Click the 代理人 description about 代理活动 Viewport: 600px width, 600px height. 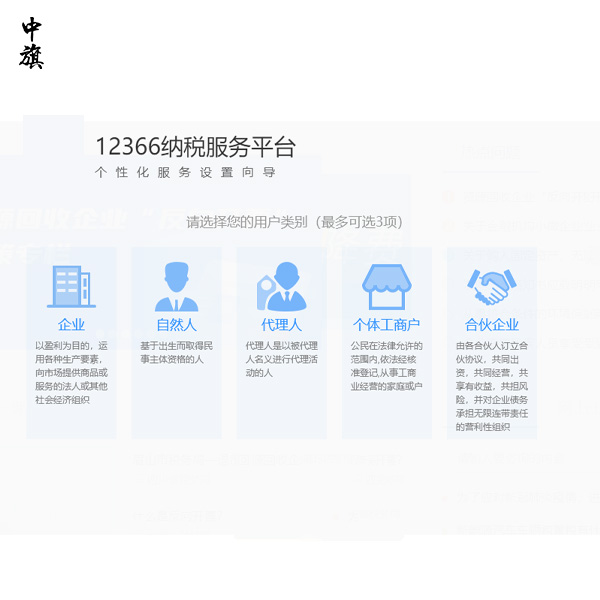[x=281, y=359]
